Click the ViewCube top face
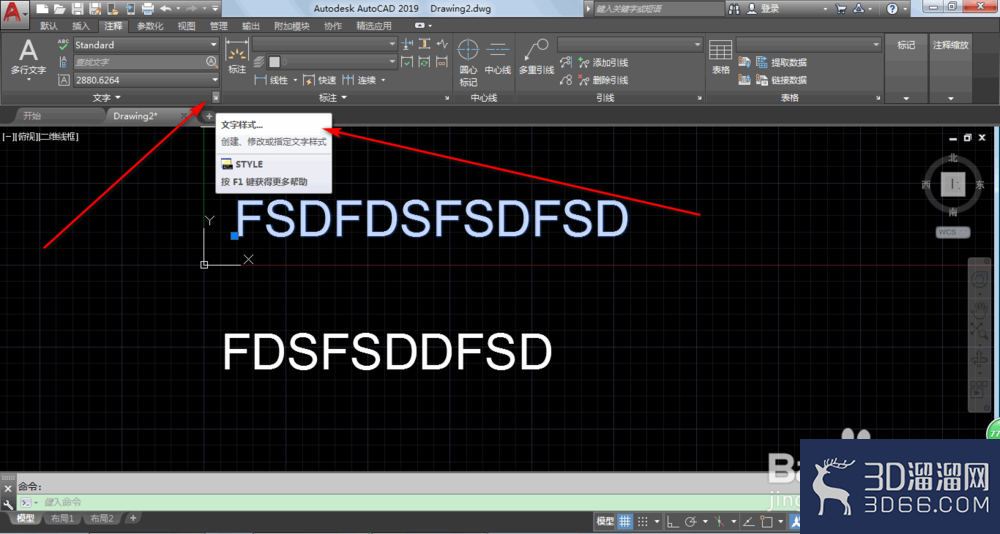The width and height of the screenshot is (1000, 534). pyautogui.click(x=953, y=184)
